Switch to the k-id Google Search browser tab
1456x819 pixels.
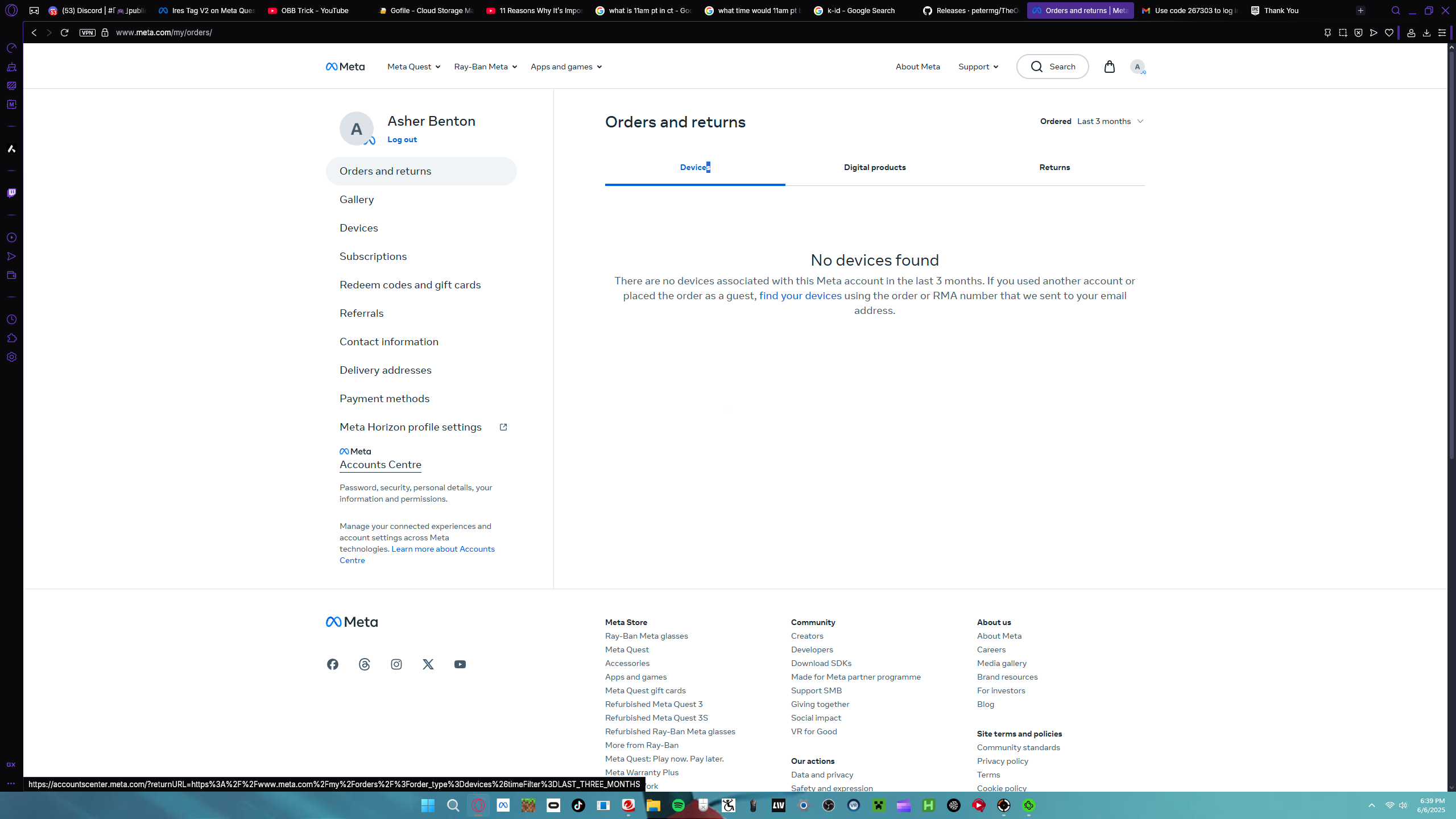[861, 10]
